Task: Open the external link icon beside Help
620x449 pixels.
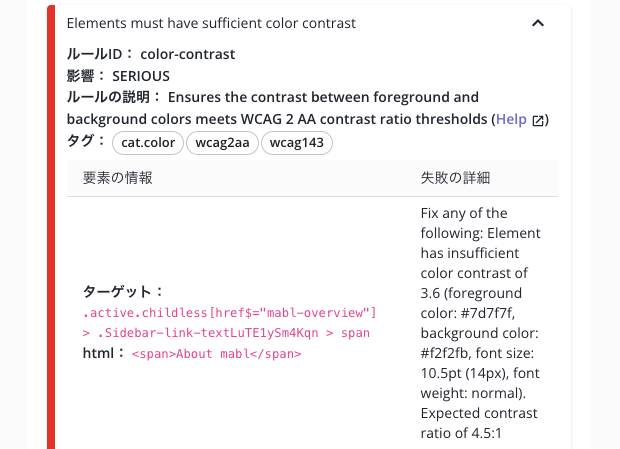Action: point(538,121)
